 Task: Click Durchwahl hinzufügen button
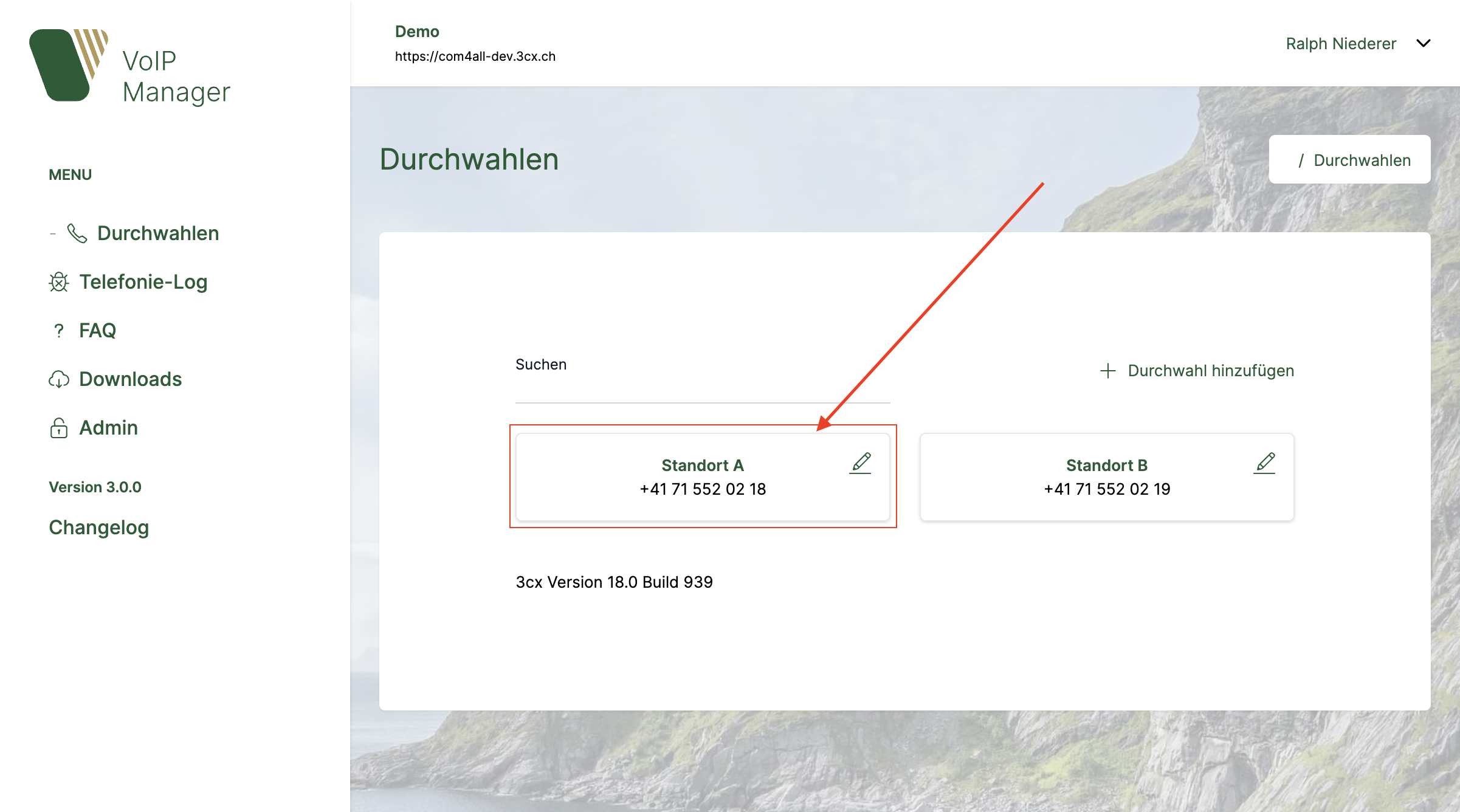(x=1210, y=371)
